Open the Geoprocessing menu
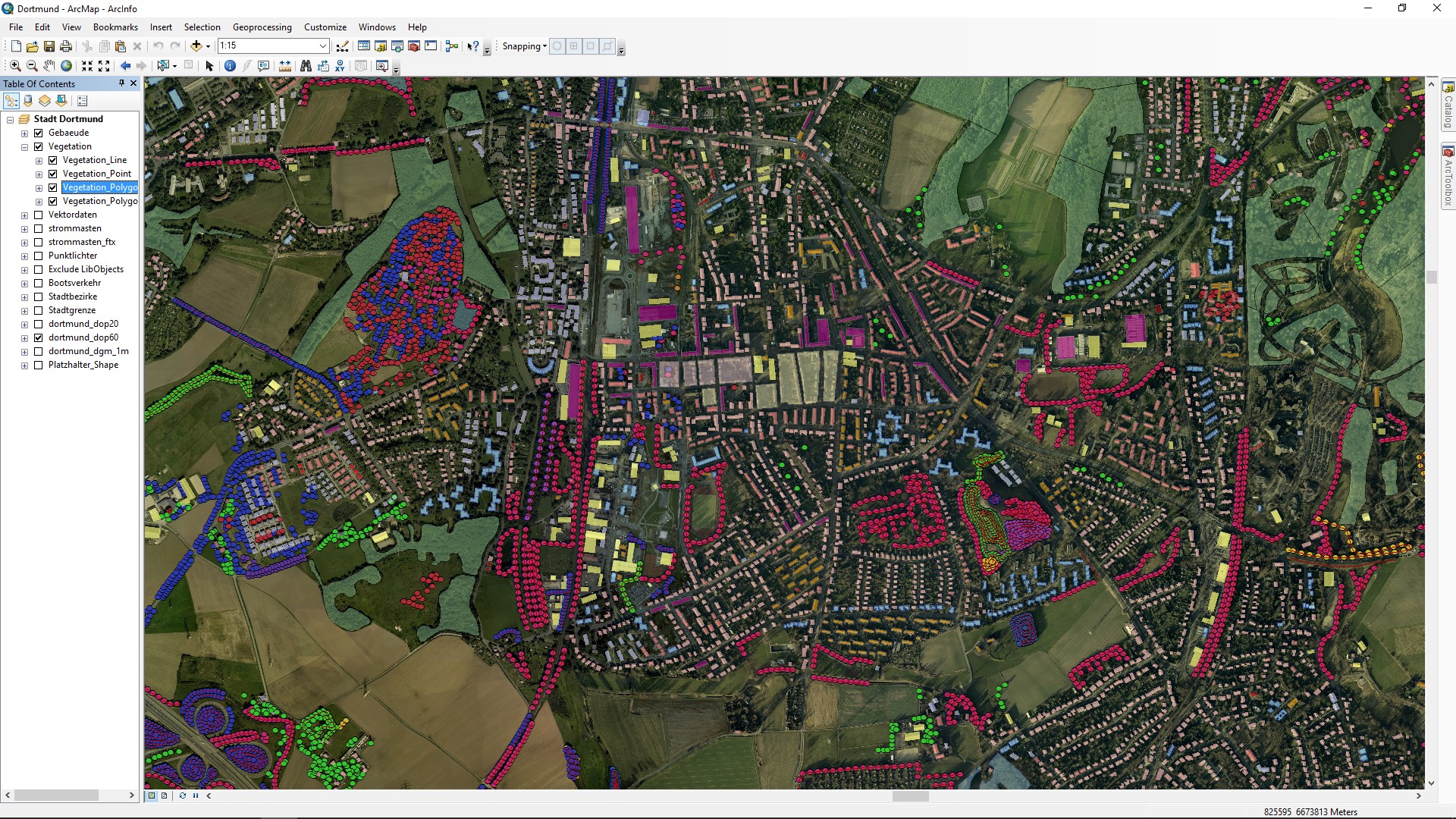 pos(262,27)
